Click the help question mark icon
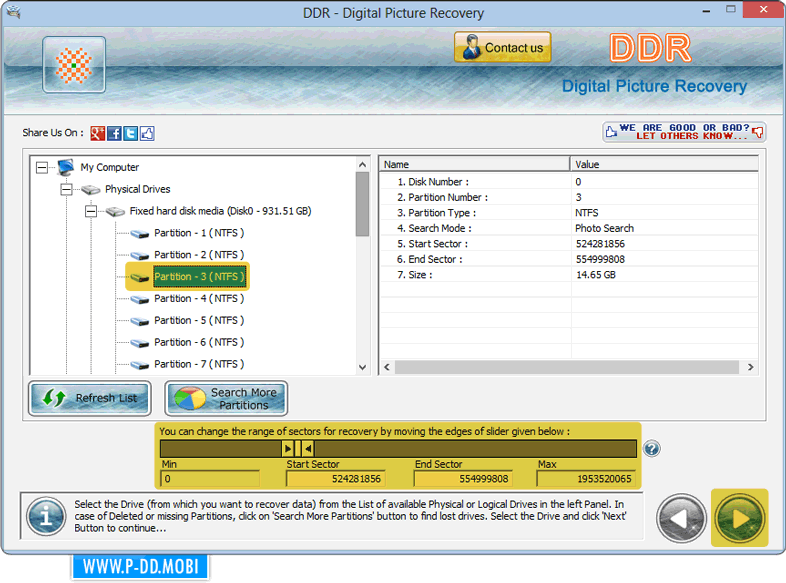The image size is (786, 583). click(652, 448)
